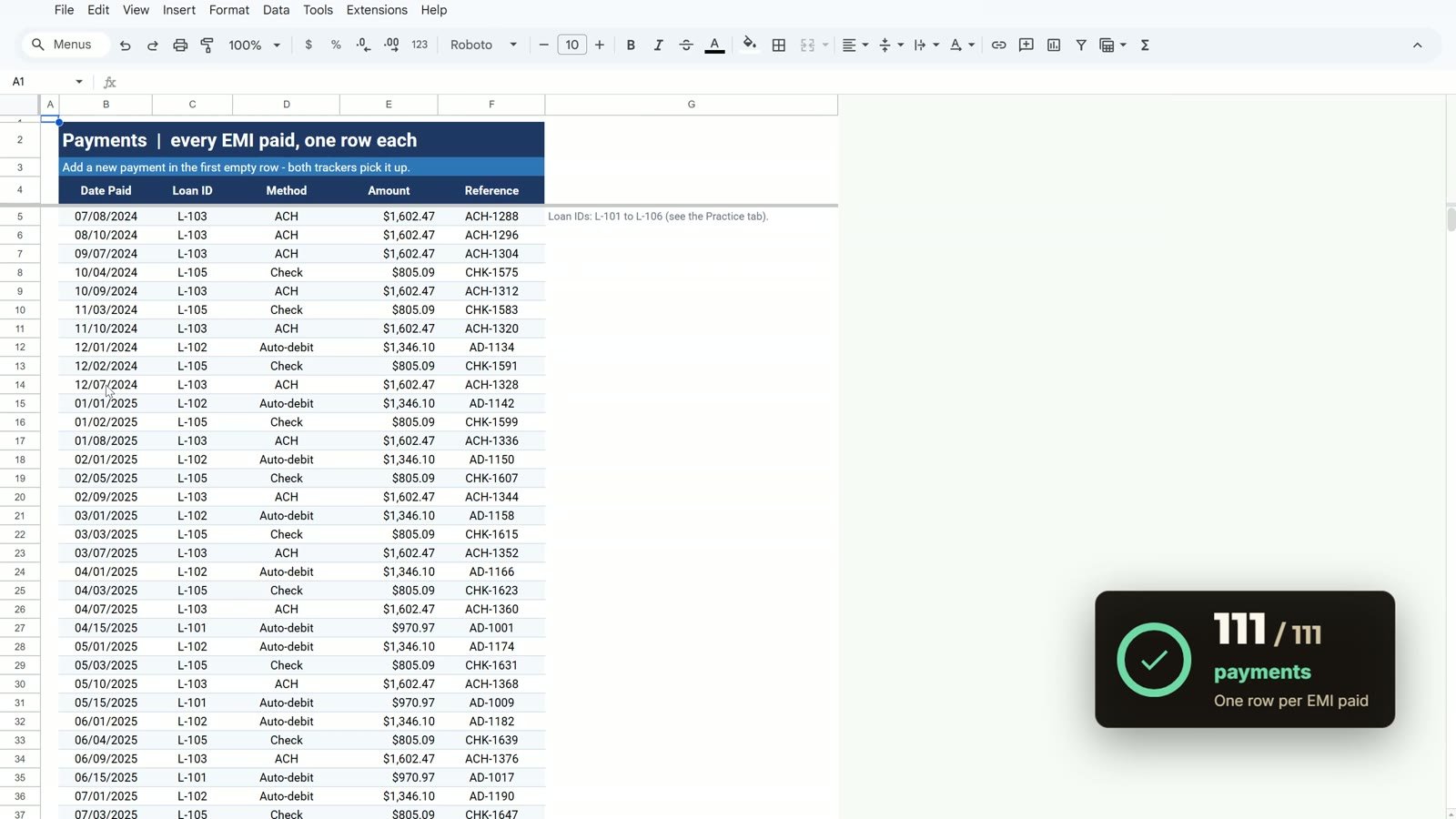Screen dimensions: 1456x819
Task: Select the cell containing ACH-1288
Action: coord(491,217)
